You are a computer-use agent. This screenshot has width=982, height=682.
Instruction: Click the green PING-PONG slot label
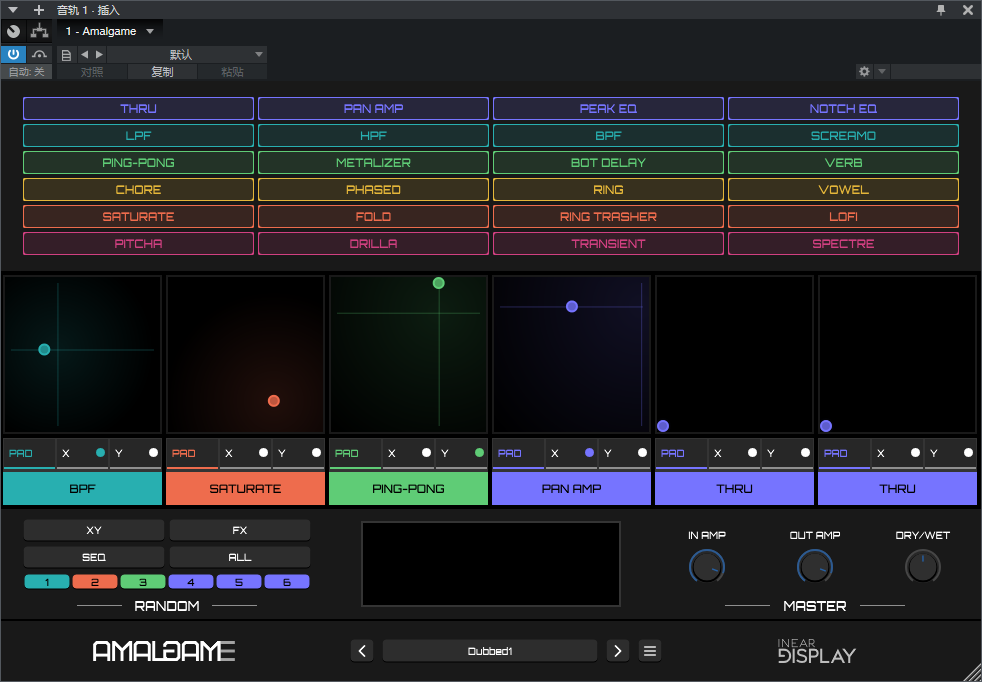[408, 488]
